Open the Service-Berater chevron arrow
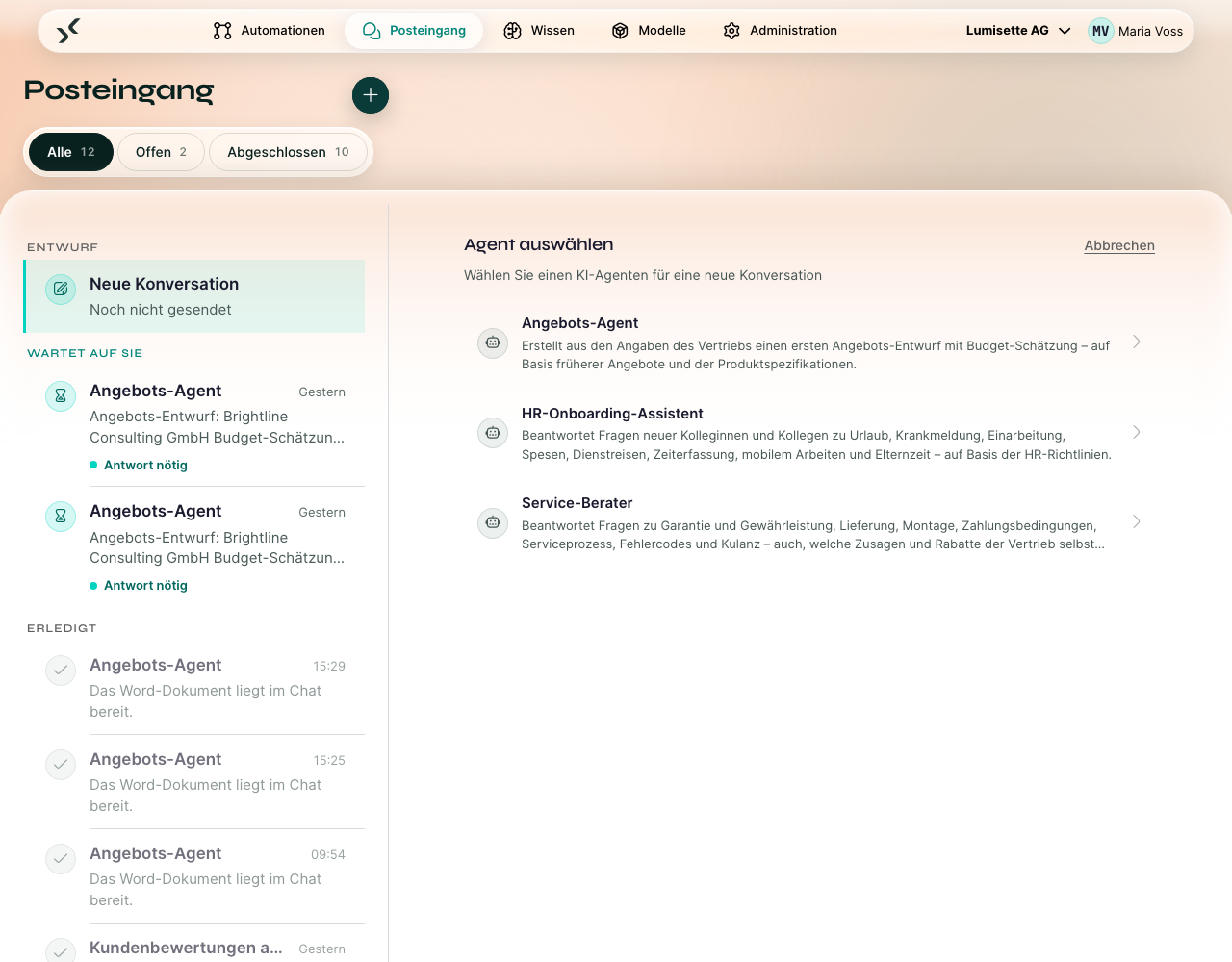 pos(1137,521)
